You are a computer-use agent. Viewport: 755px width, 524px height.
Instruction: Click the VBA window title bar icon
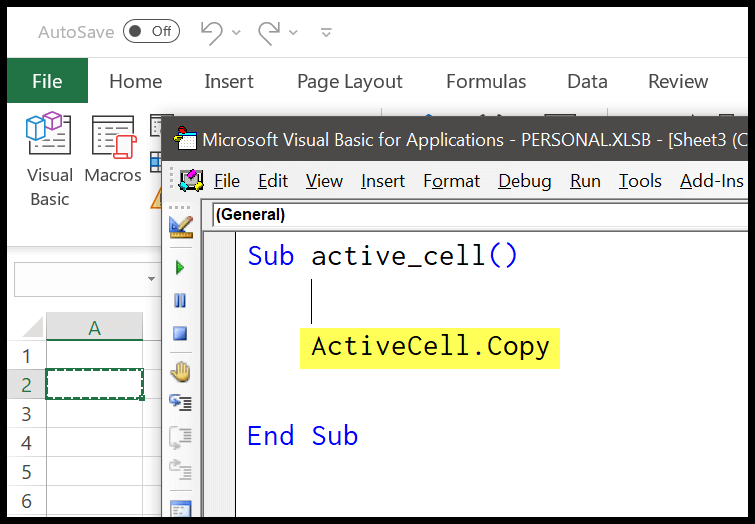pyautogui.click(x=185, y=139)
